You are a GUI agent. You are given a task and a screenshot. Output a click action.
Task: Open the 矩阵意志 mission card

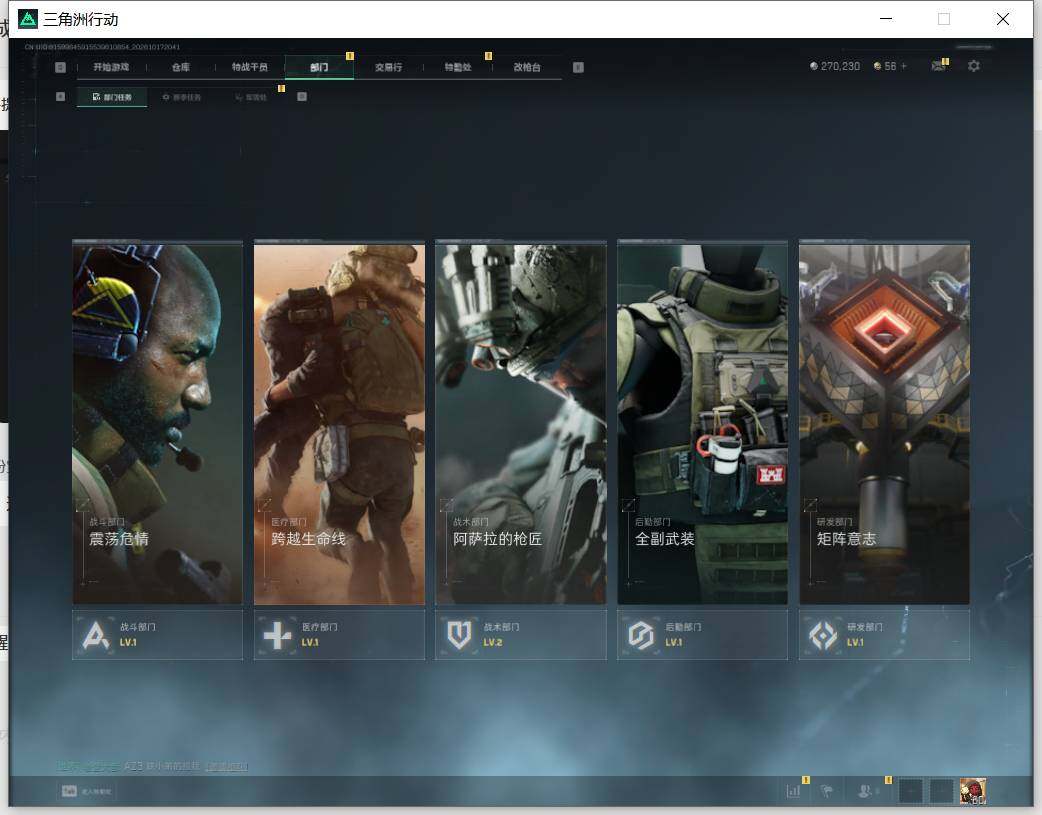pos(885,423)
